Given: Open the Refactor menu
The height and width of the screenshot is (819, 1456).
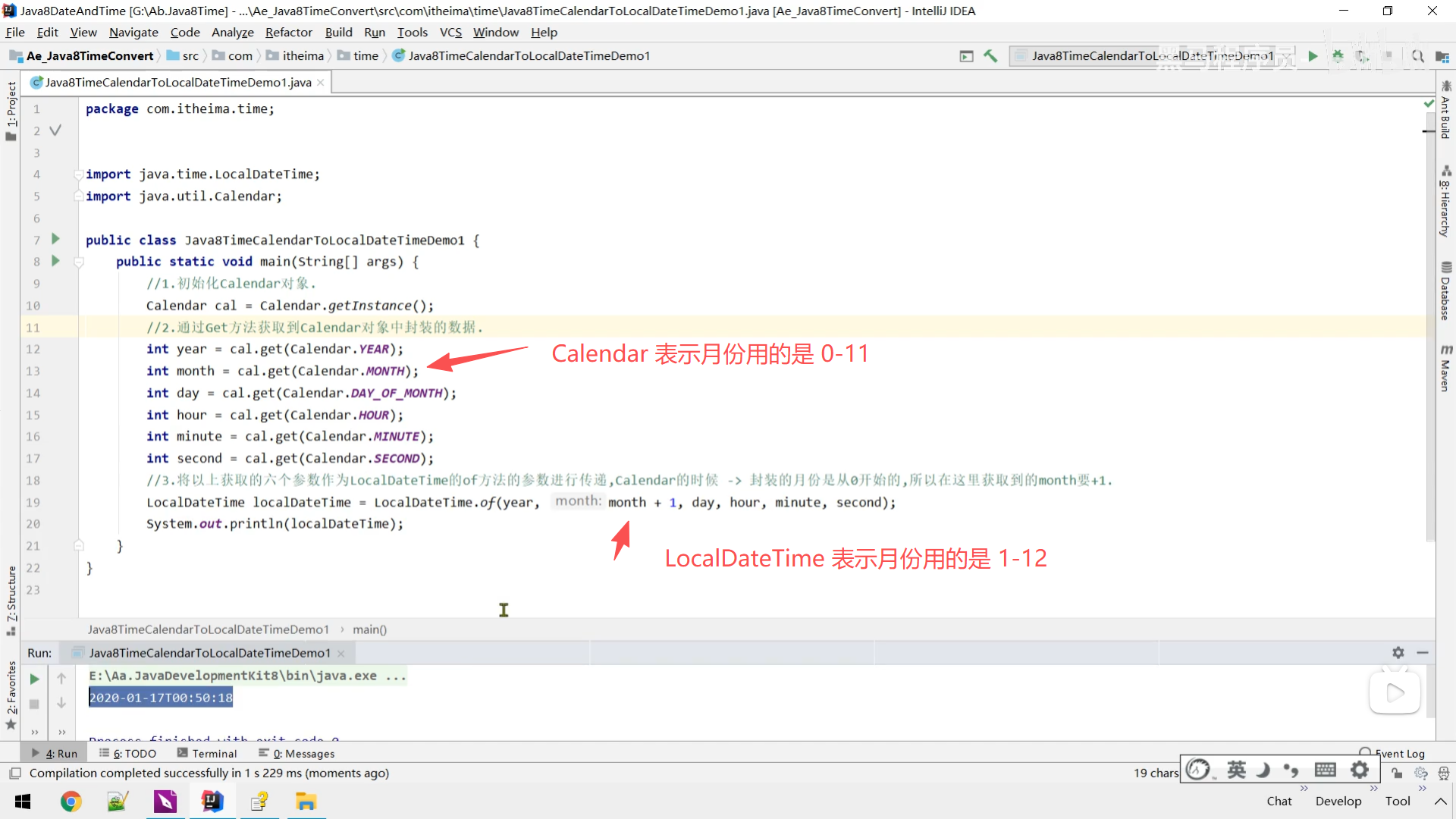Looking at the screenshot, I should pyautogui.click(x=288, y=32).
